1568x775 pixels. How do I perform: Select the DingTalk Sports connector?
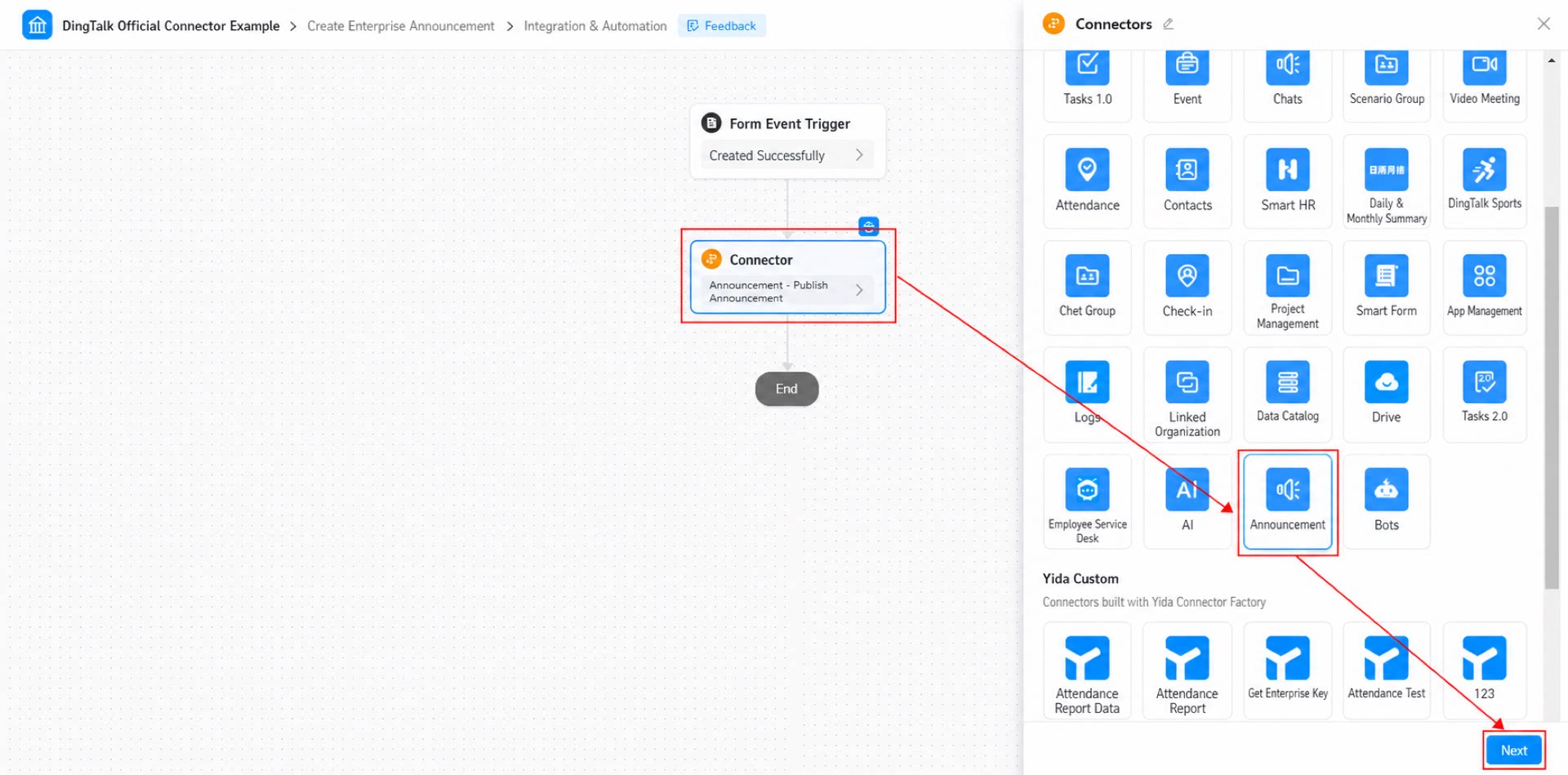coord(1484,181)
